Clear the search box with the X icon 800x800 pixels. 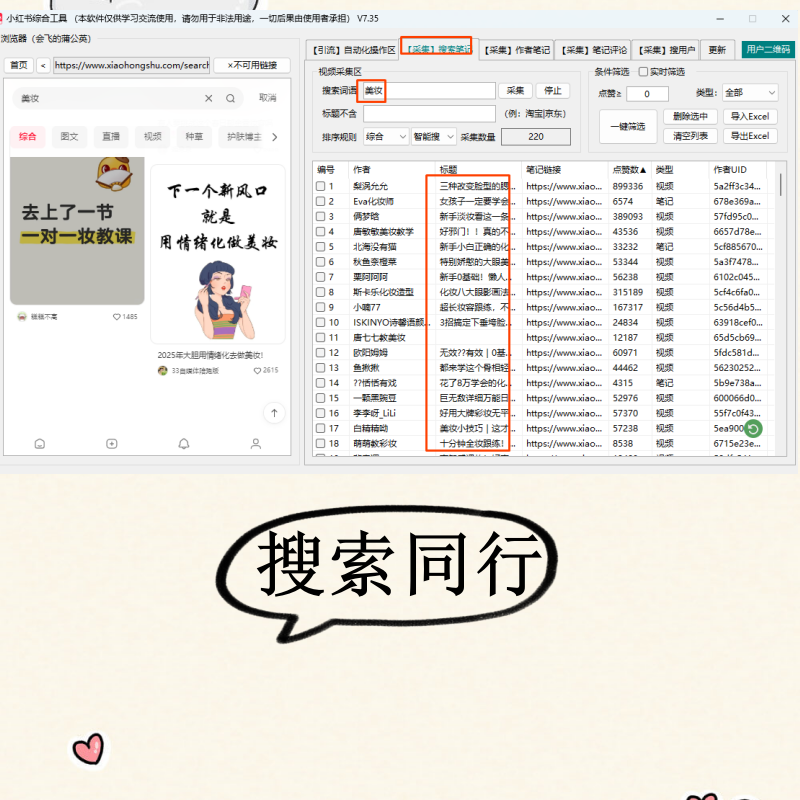point(209,98)
